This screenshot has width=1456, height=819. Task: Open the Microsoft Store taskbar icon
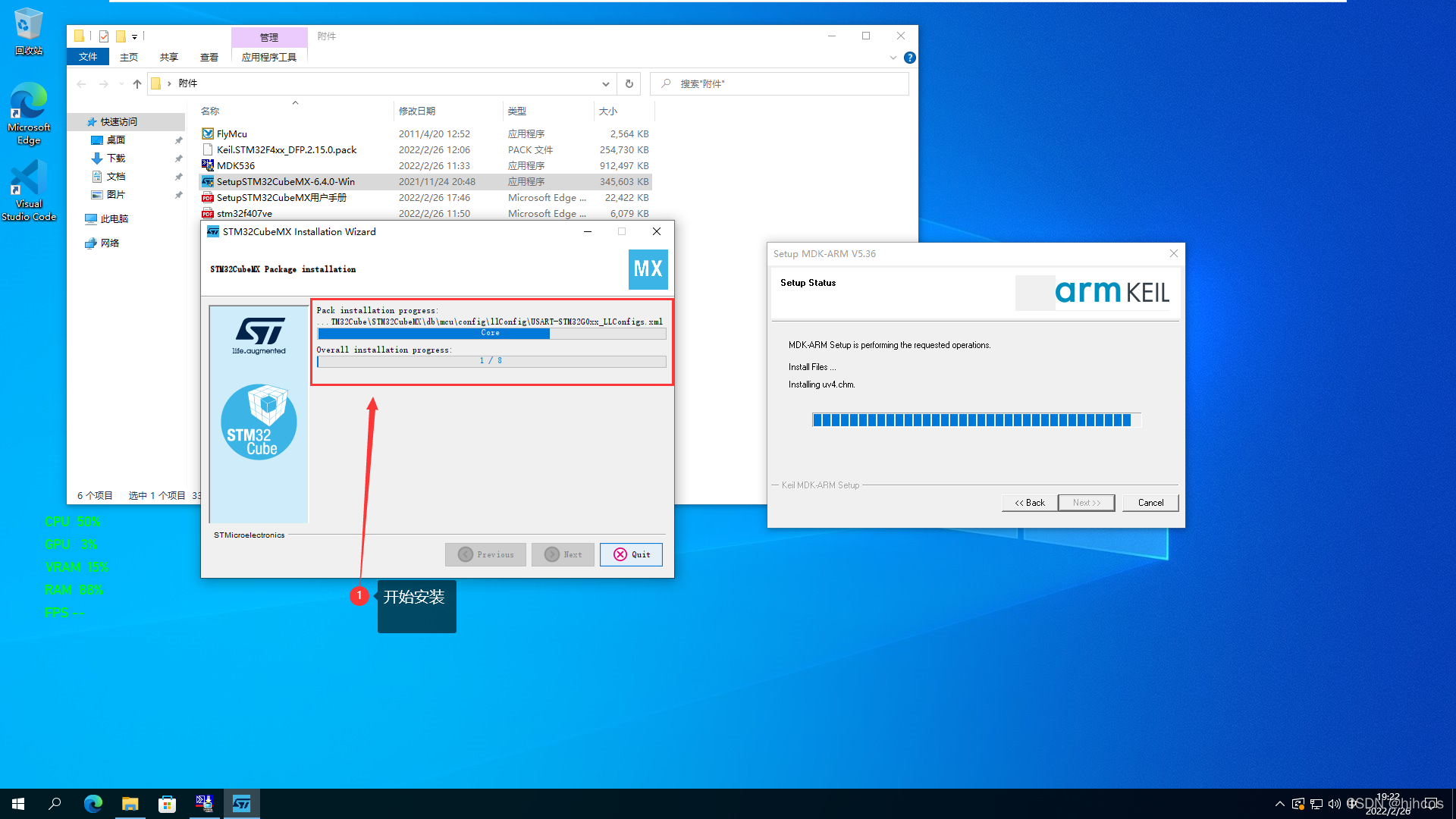(167, 804)
